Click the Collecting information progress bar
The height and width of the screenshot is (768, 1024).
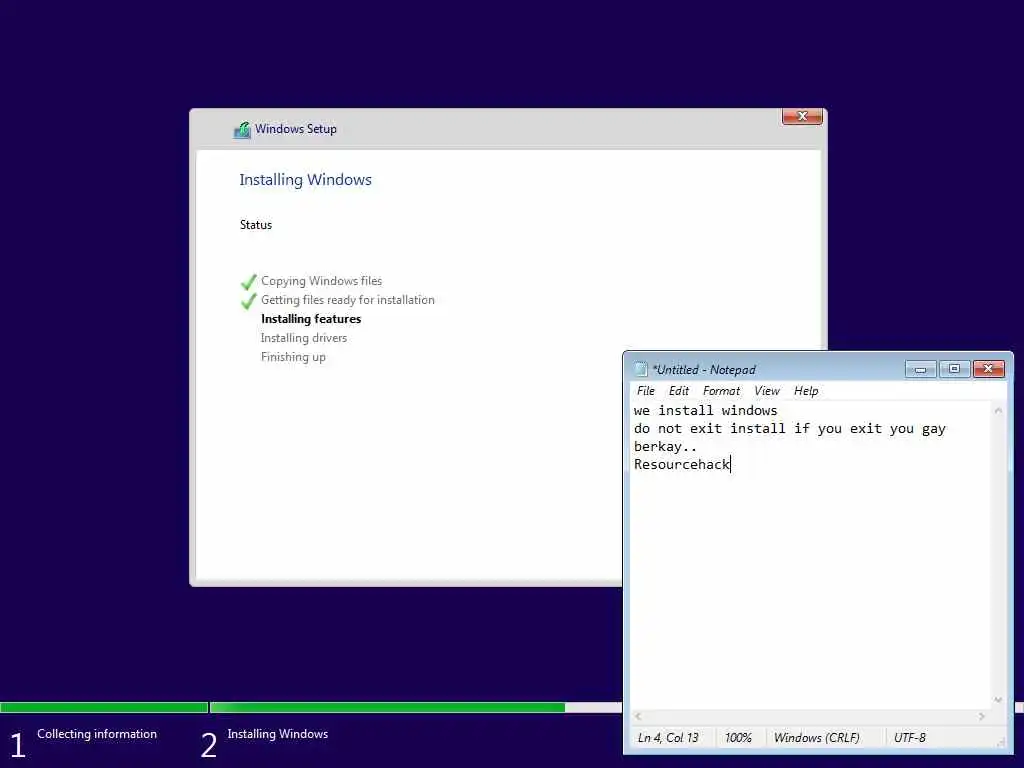(x=104, y=707)
